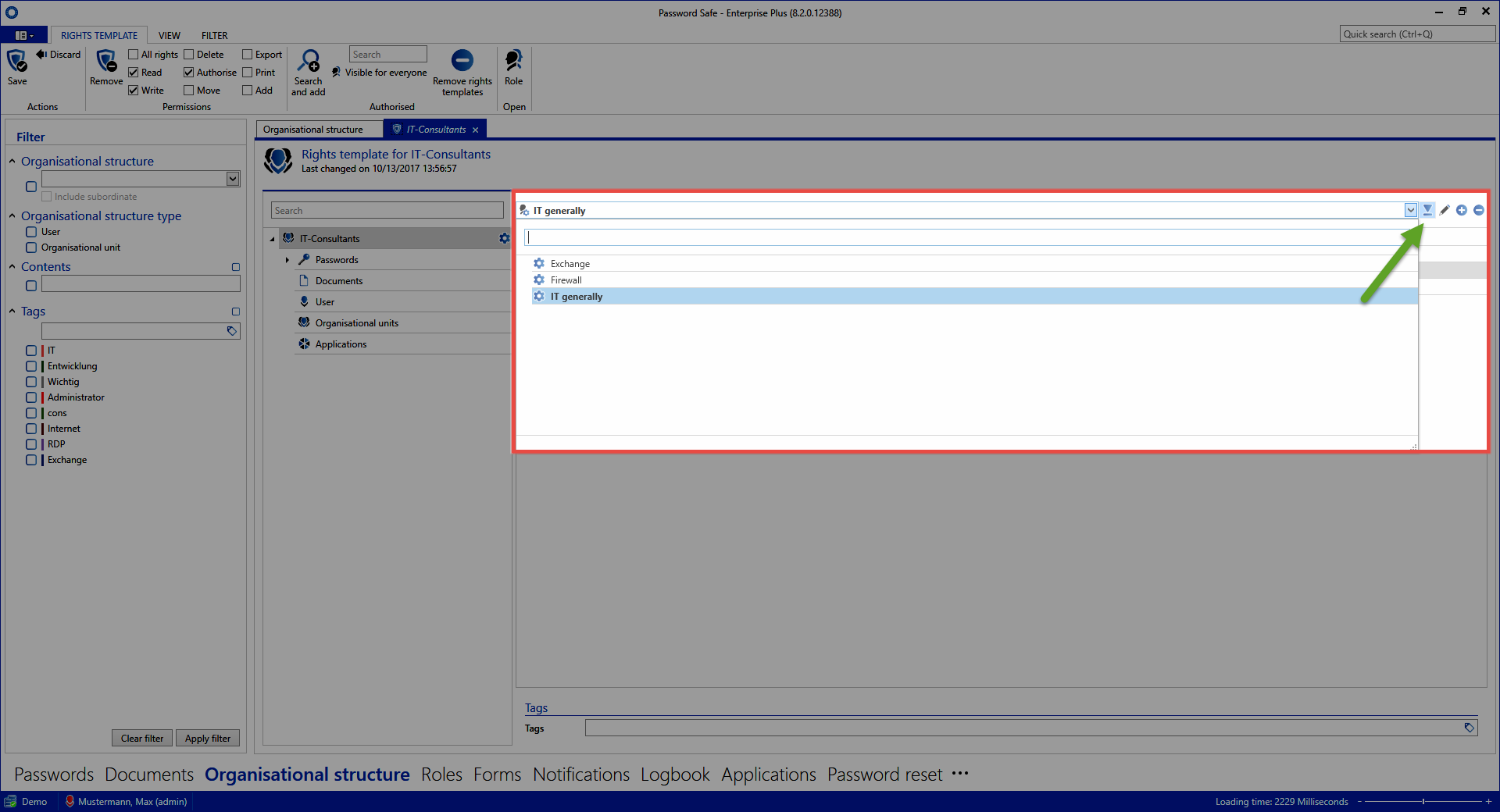Adjust the zoom slider in status bar
This screenshot has height=812, width=1500.
(1423, 801)
